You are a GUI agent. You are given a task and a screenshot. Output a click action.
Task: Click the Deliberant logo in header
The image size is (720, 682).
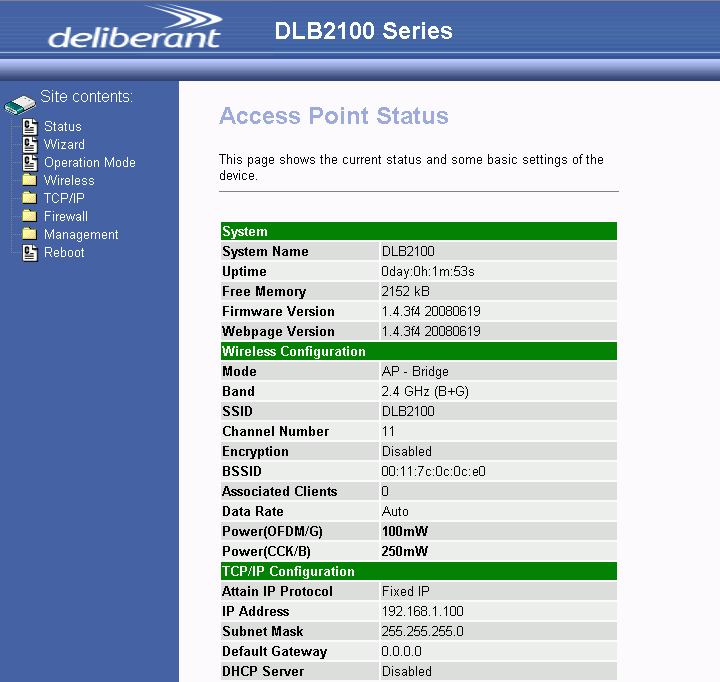(135, 29)
